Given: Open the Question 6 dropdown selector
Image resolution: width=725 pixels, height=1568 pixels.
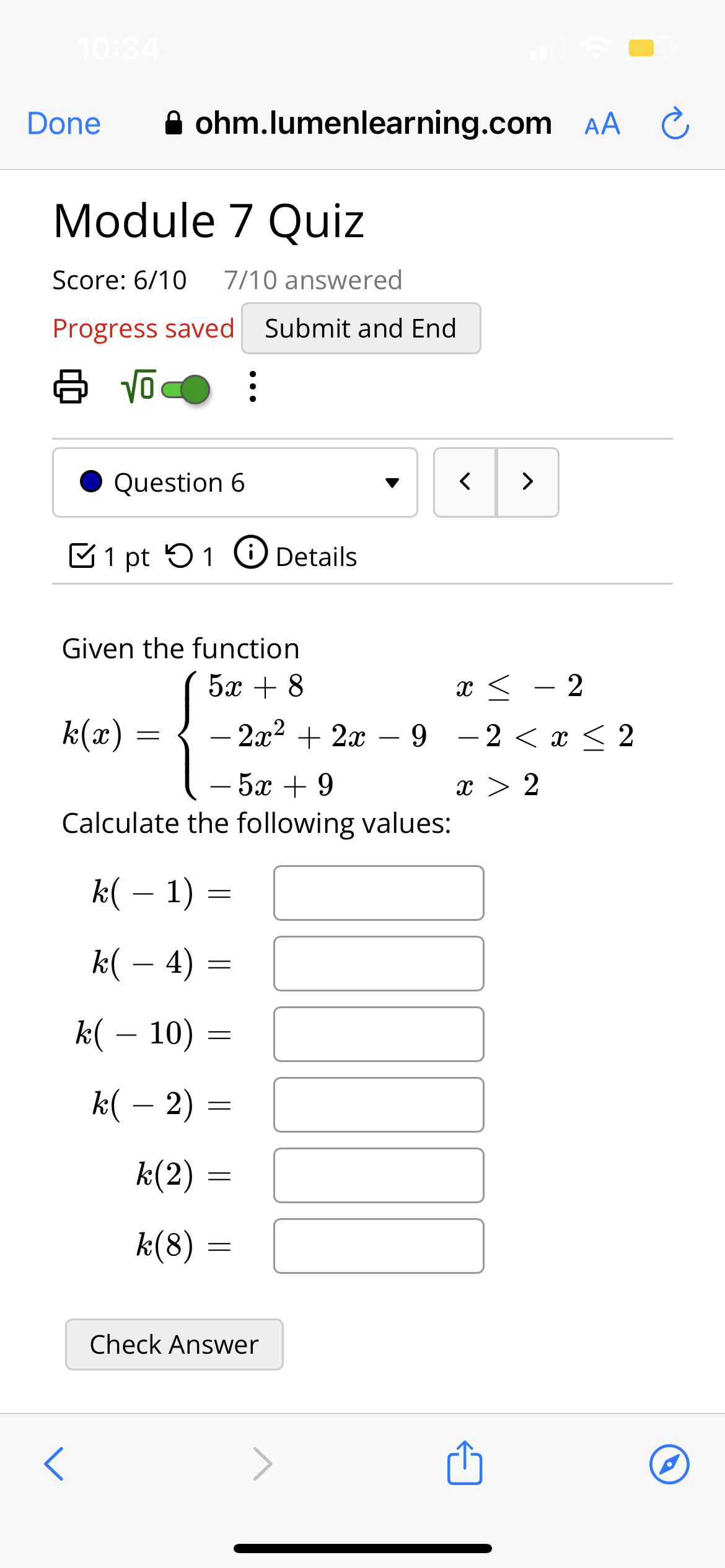Looking at the screenshot, I should click(x=392, y=483).
